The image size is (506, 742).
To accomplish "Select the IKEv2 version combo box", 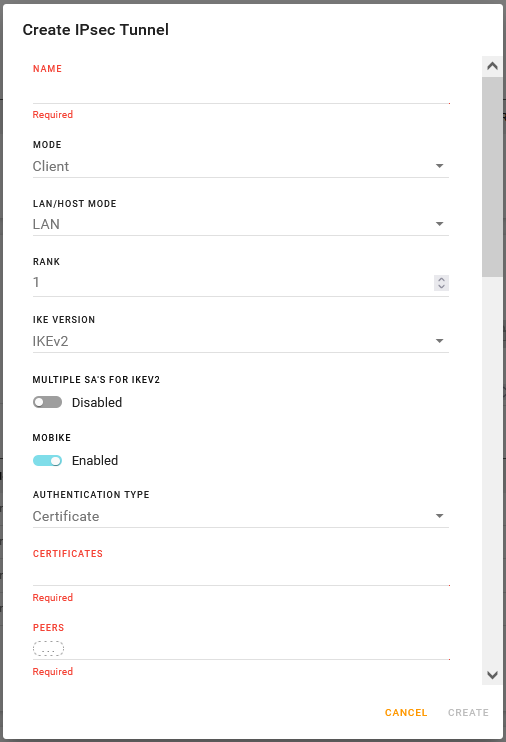I will click(240, 341).
